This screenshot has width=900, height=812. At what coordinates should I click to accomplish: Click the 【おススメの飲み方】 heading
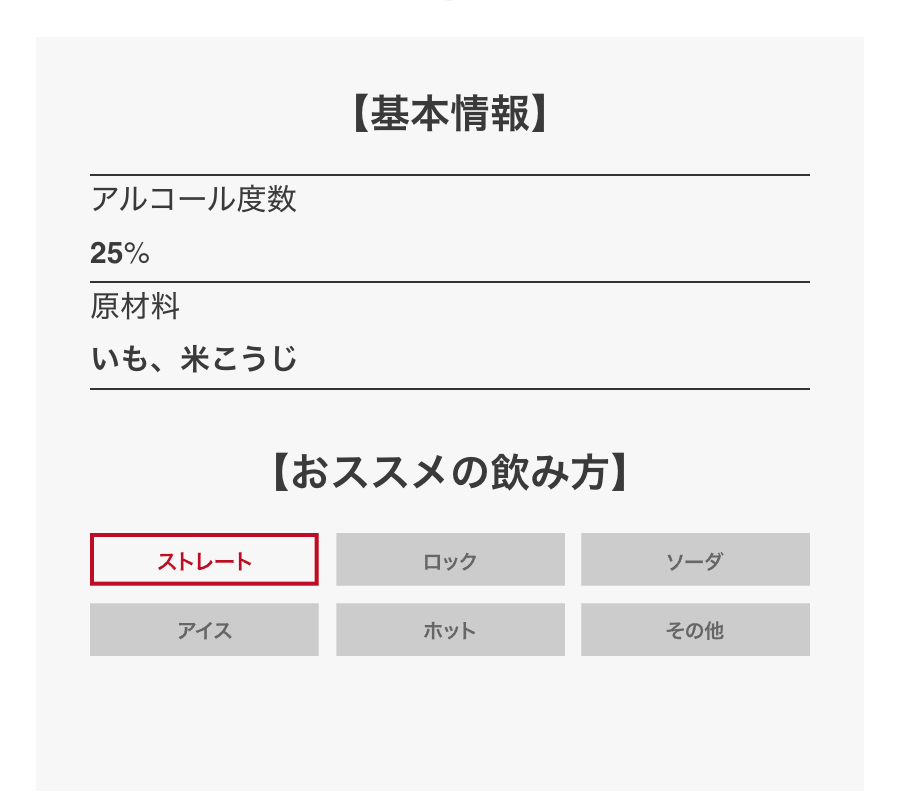(450, 473)
